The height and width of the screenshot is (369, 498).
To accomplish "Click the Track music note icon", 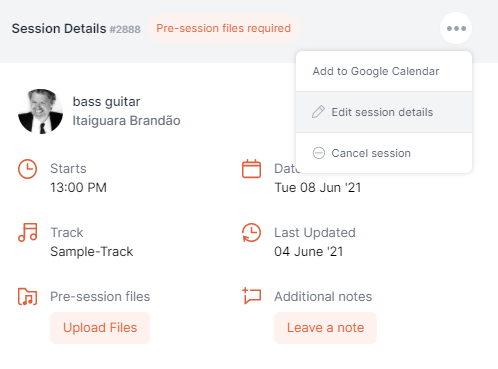I will [28, 232].
